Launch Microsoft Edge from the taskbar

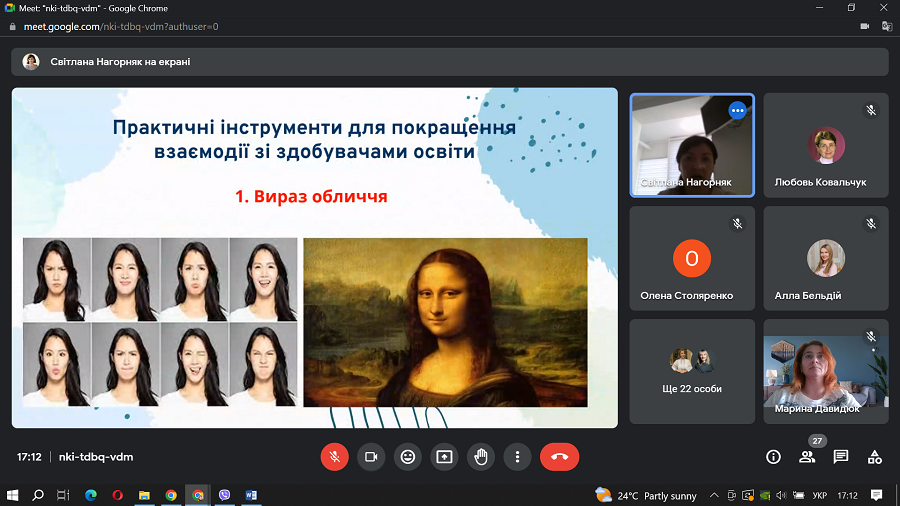coord(91,495)
